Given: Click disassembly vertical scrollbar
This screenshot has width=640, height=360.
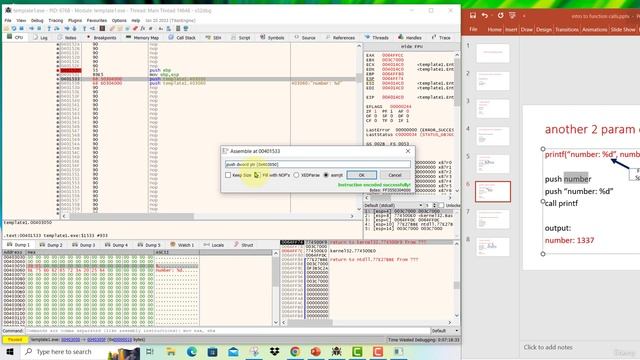Looking at the screenshot, I should (x=359, y=127).
